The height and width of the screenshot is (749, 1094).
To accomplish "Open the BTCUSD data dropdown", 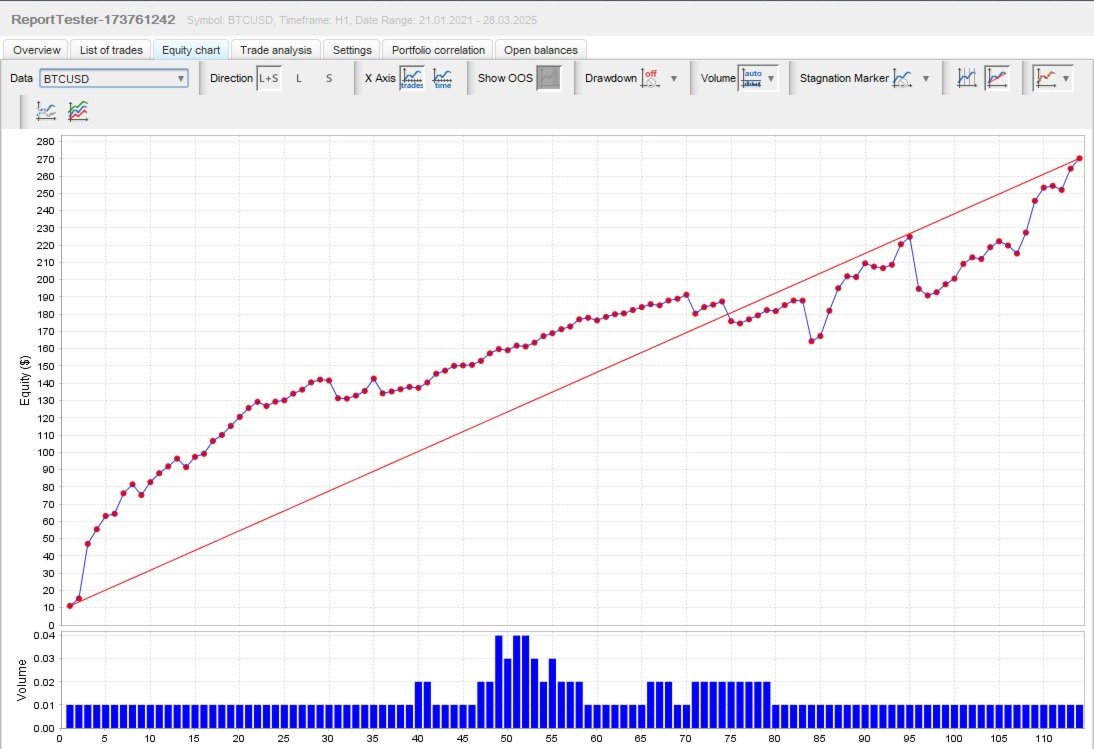I will click(114, 78).
